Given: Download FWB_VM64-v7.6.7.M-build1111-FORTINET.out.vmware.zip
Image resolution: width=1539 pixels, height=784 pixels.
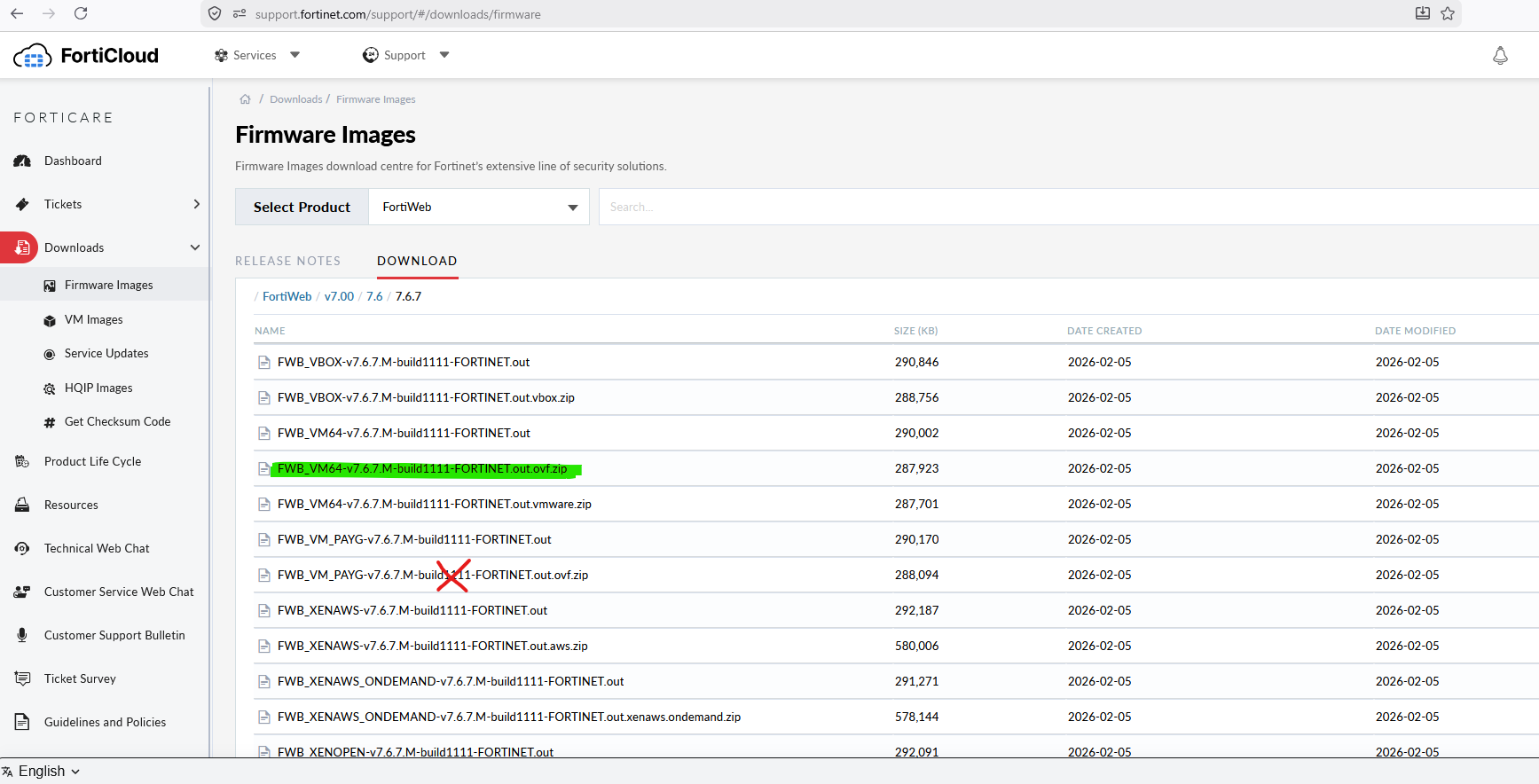Looking at the screenshot, I should pyautogui.click(x=434, y=504).
